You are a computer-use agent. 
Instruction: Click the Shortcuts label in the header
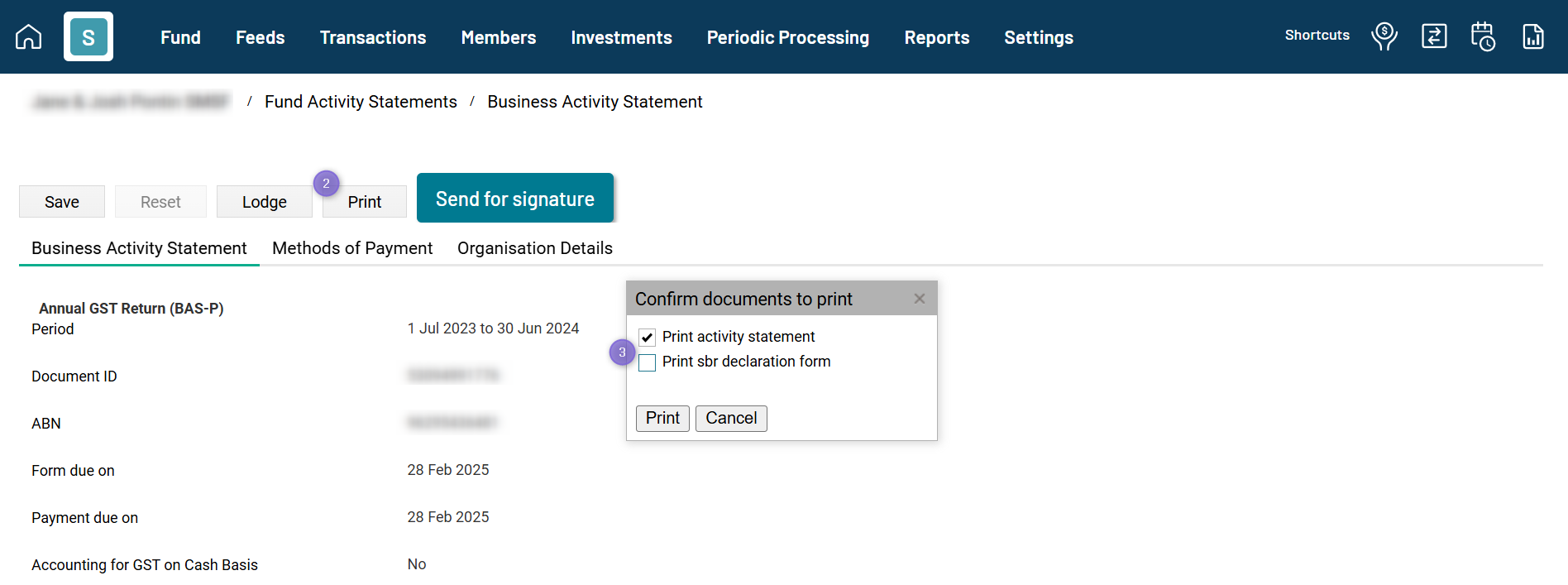click(x=1317, y=35)
